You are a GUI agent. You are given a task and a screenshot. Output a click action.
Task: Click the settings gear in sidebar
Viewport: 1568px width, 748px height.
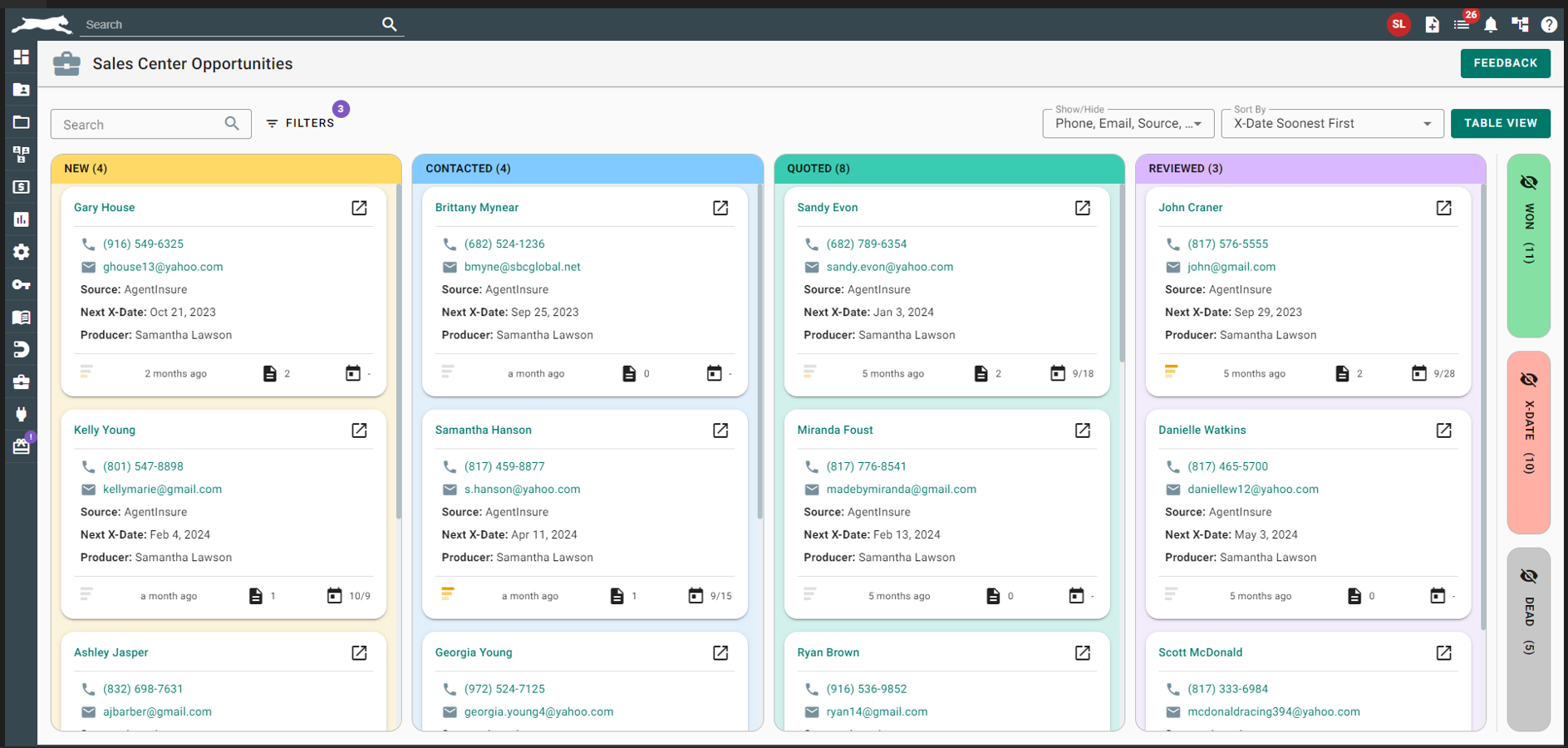pyautogui.click(x=22, y=252)
